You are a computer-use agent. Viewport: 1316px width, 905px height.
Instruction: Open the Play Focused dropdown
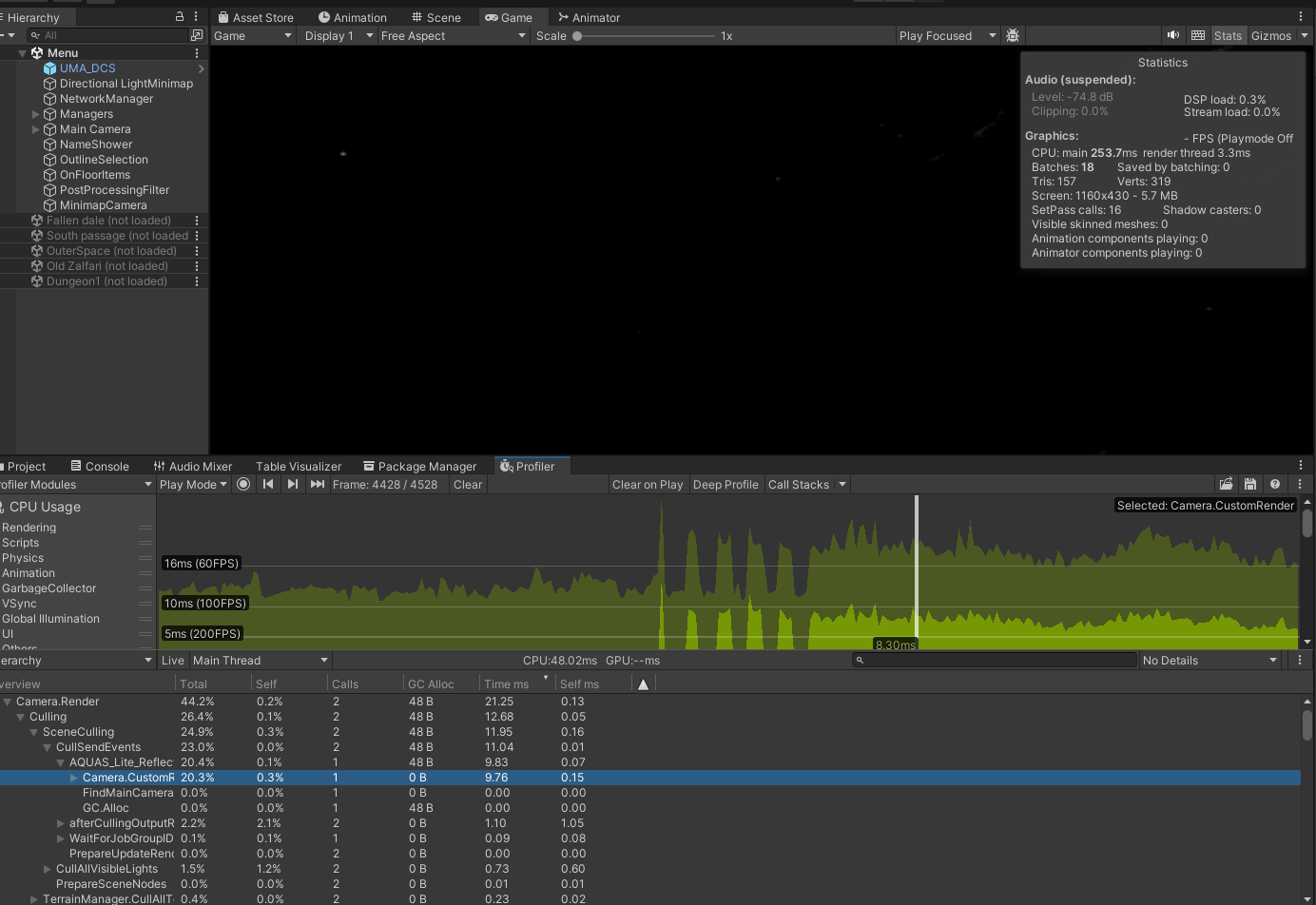pyautogui.click(x=947, y=35)
